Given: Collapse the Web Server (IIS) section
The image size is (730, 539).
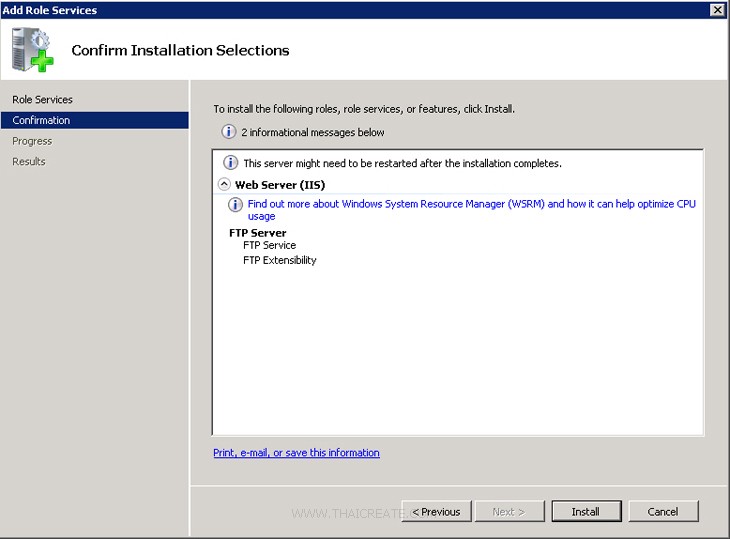Looking at the screenshot, I should [x=224, y=184].
